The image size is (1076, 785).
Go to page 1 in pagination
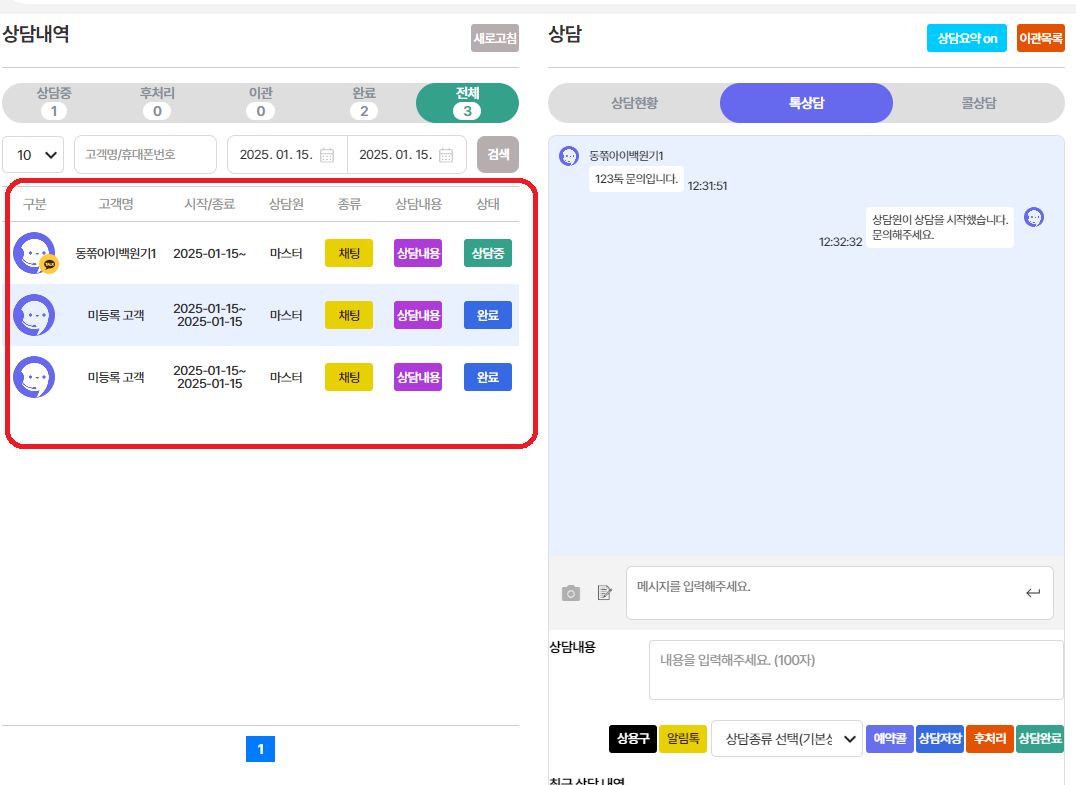(260, 749)
